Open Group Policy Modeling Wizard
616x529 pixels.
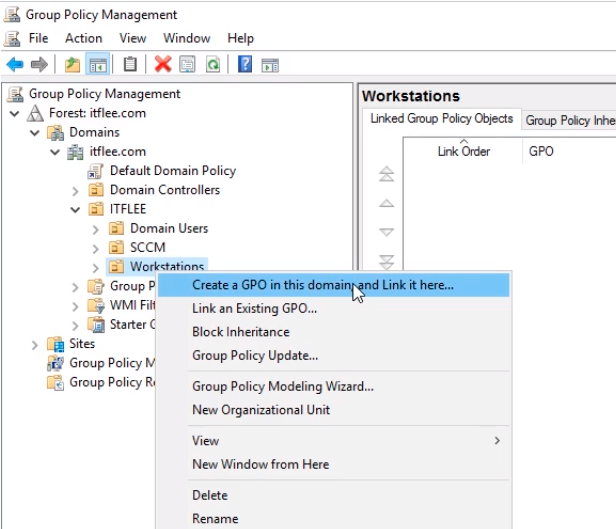[x=334, y=386]
